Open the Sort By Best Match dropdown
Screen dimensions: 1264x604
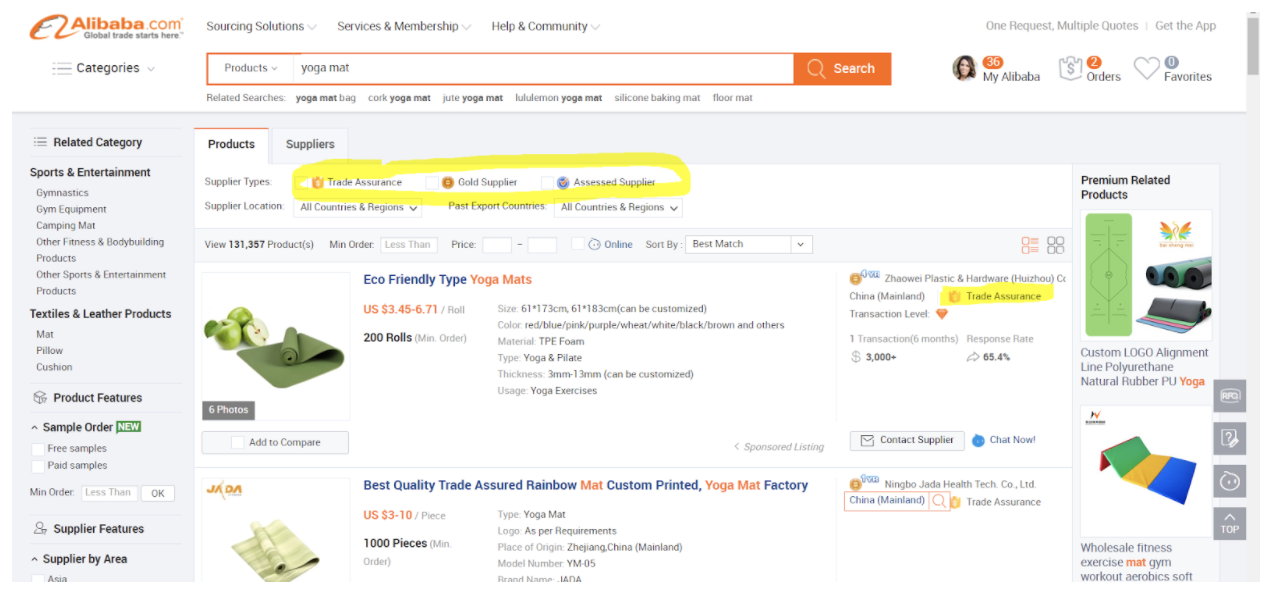(x=748, y=244)
